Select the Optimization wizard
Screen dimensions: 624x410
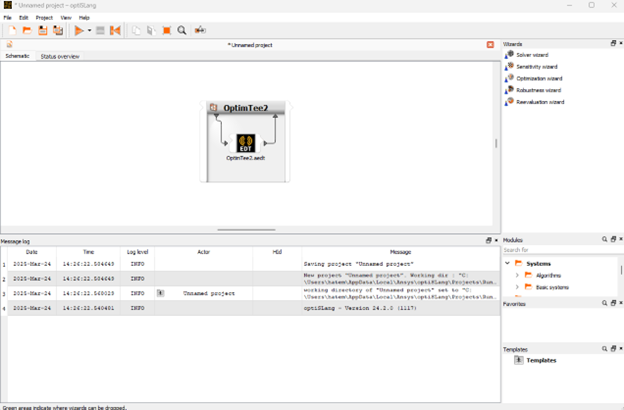(539, 78)
